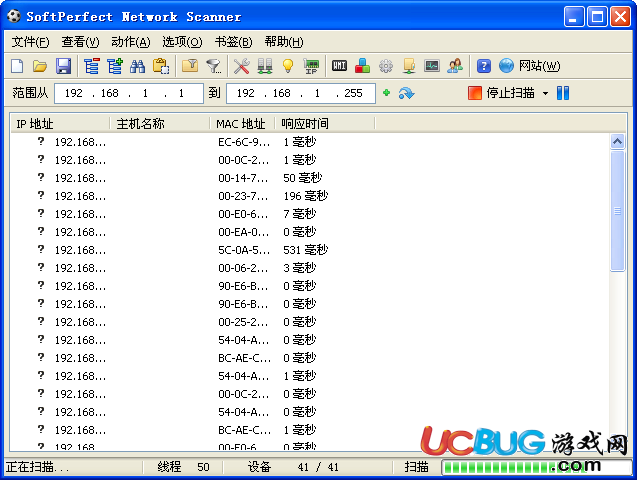Sort by the IP 地址 column header
Image resolution: width=637 pixels, height=480 pixels.
coord(60,123)
